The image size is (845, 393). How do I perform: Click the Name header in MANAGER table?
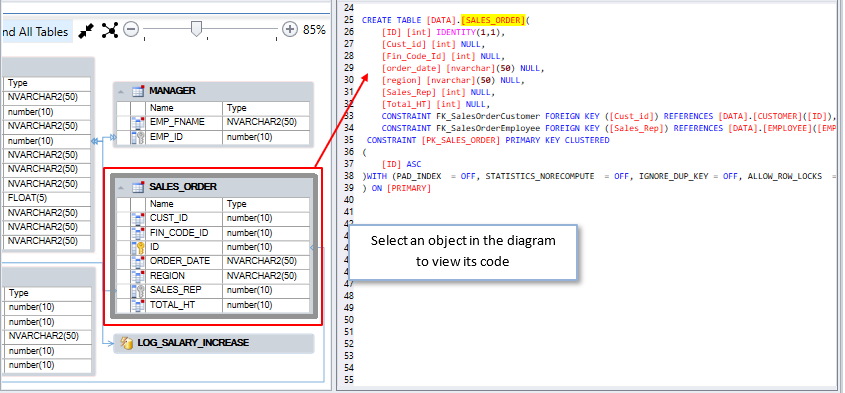(162, 108)
